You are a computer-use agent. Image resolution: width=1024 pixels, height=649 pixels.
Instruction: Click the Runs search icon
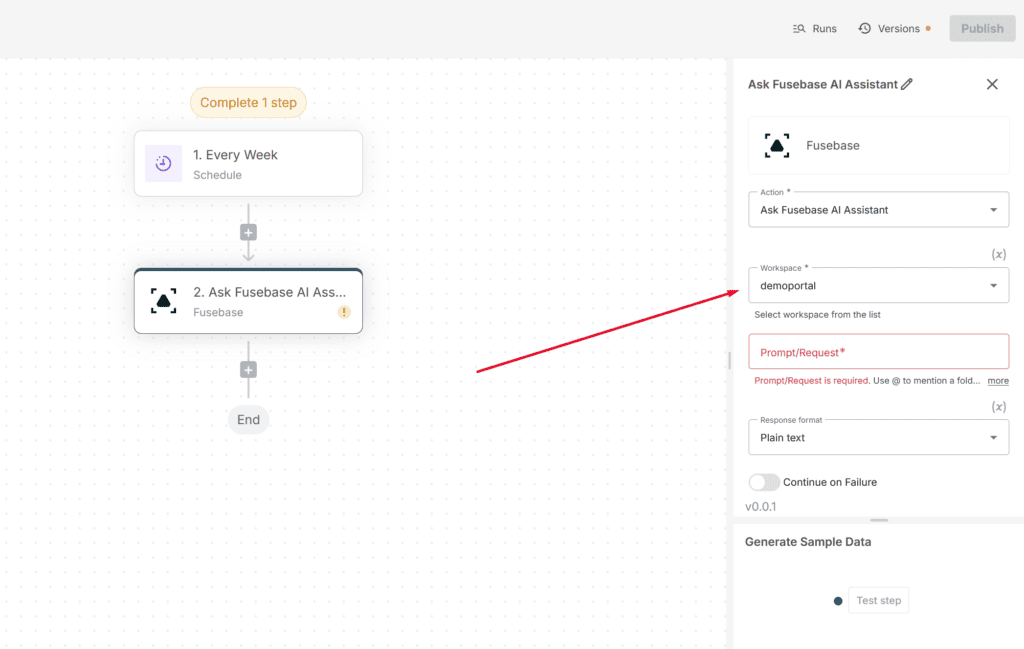799,29
